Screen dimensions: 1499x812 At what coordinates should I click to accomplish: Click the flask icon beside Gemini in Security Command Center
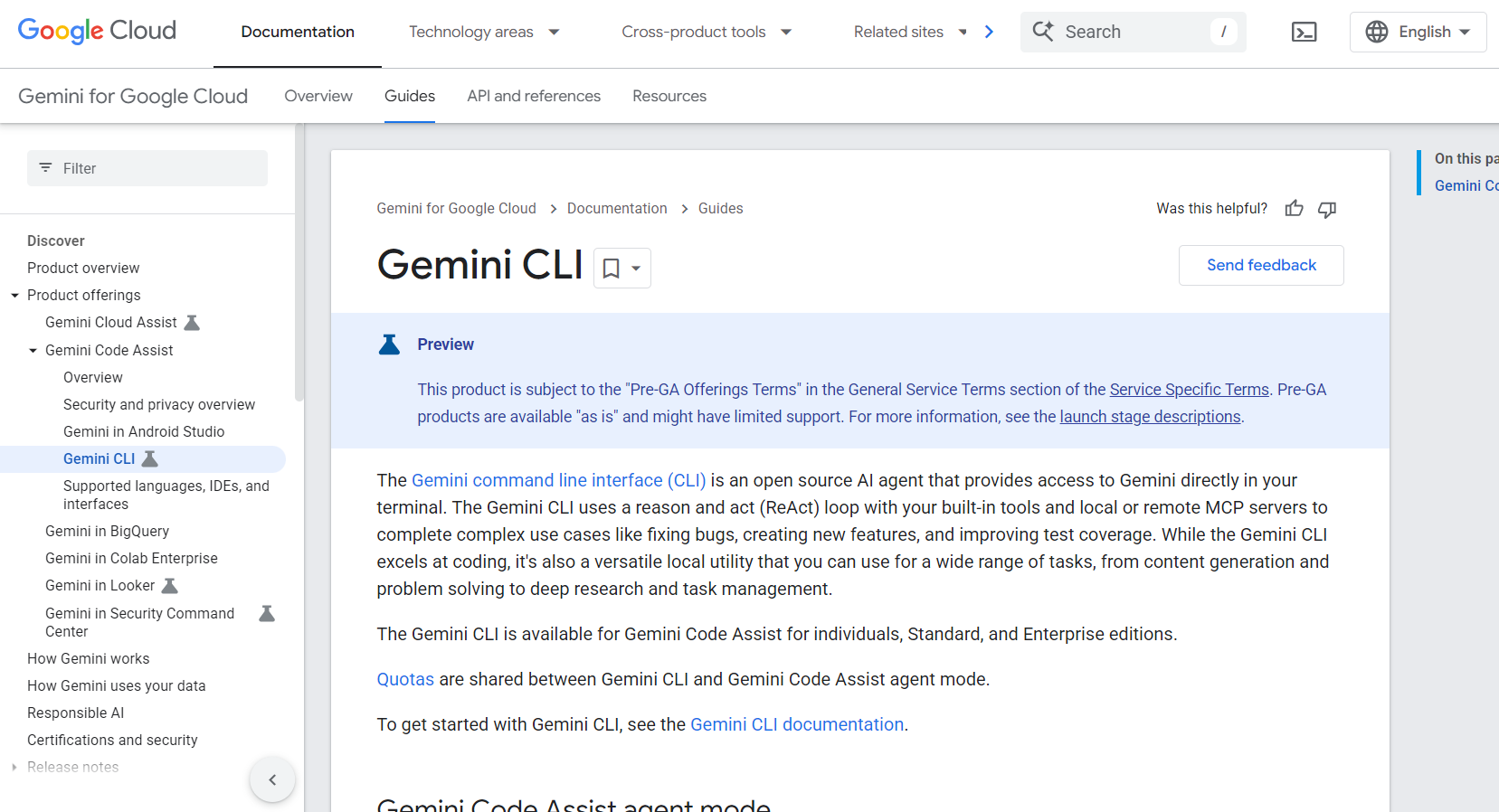pos(267,614)
